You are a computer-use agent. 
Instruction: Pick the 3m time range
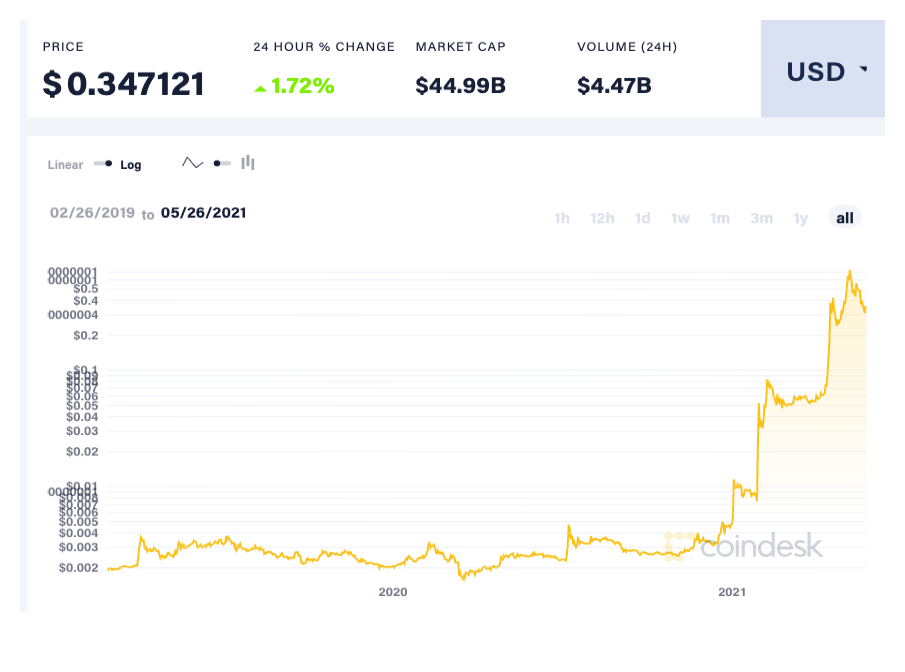click(761, 218)
